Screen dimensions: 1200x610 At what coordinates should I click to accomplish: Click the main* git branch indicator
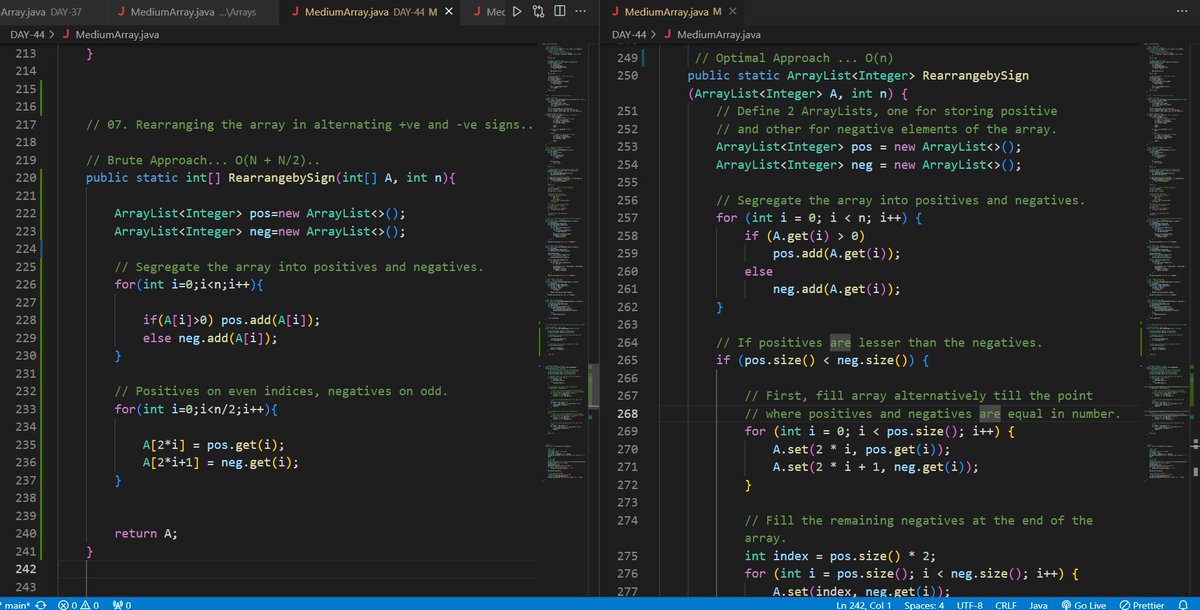pyautogui.click(x=15, y=604)
